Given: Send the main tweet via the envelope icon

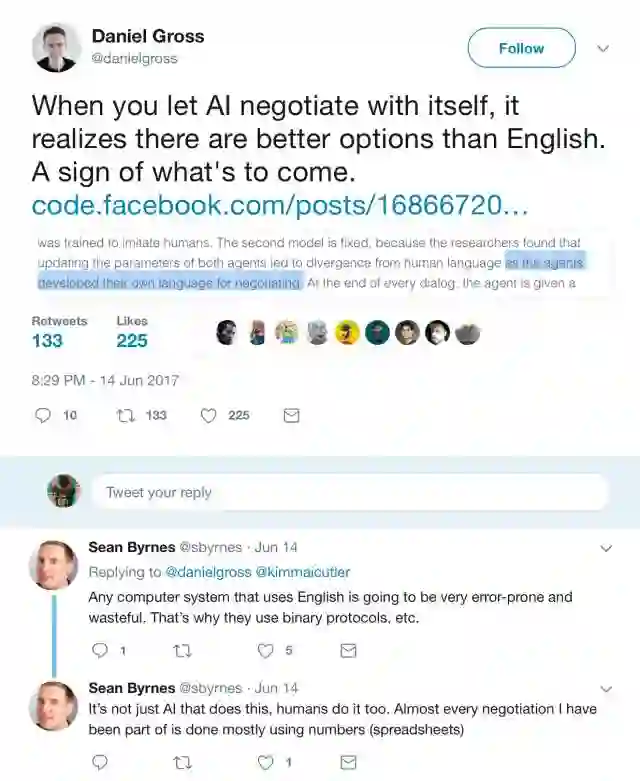Looking at the screenshot, I should [x=291, y=415].
